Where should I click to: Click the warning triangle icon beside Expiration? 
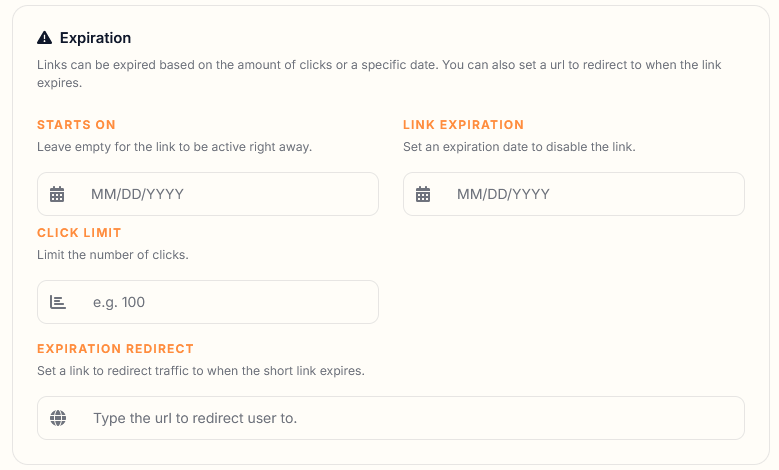(44, 38)
